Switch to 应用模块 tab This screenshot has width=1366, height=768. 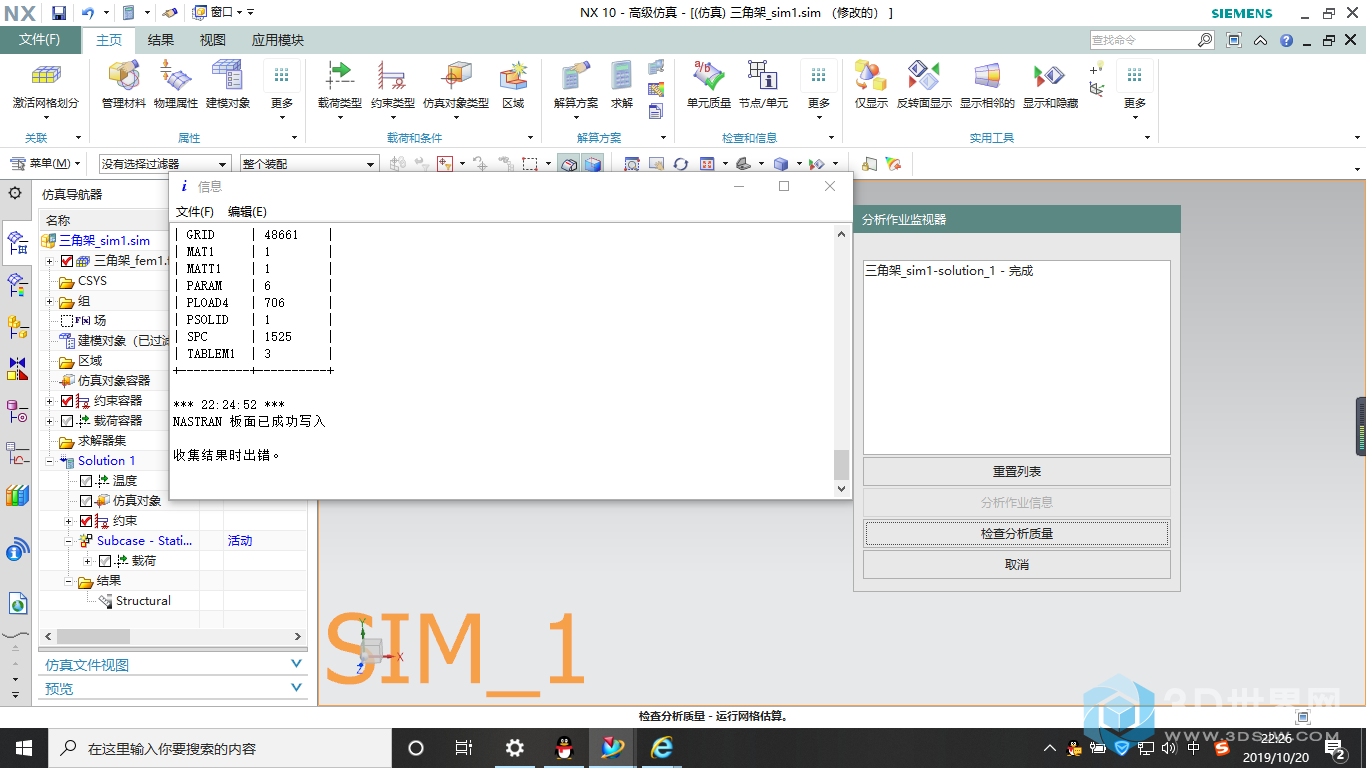click(278, 40)
